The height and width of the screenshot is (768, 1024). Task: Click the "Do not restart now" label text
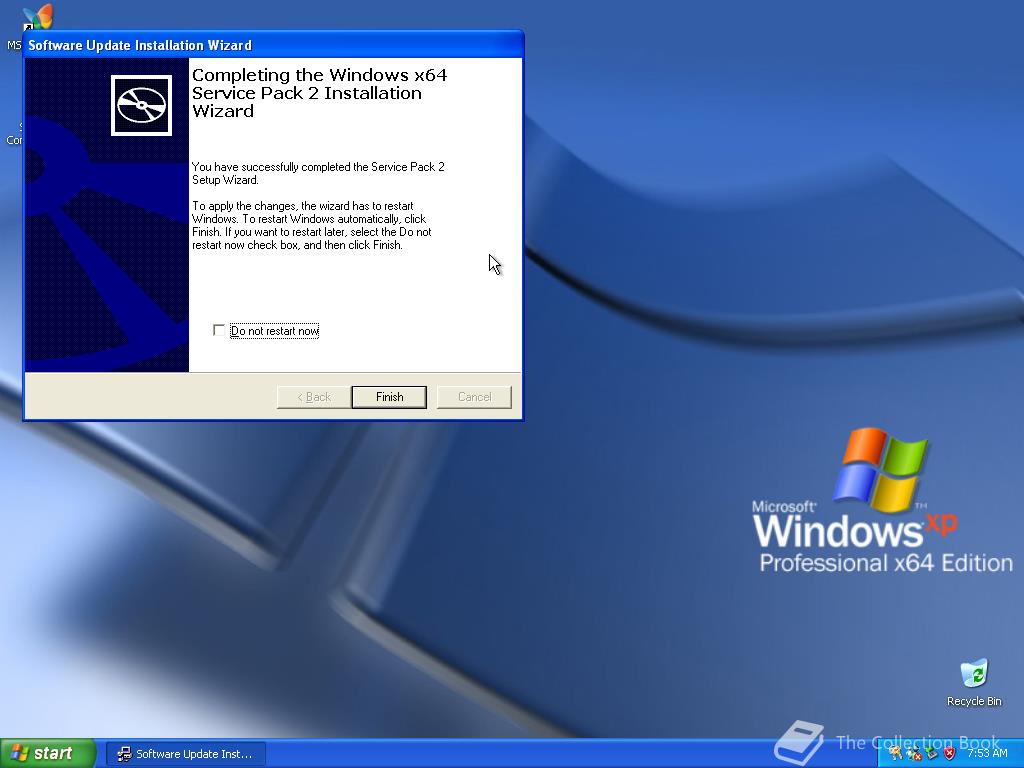click(x=274, y=330)
